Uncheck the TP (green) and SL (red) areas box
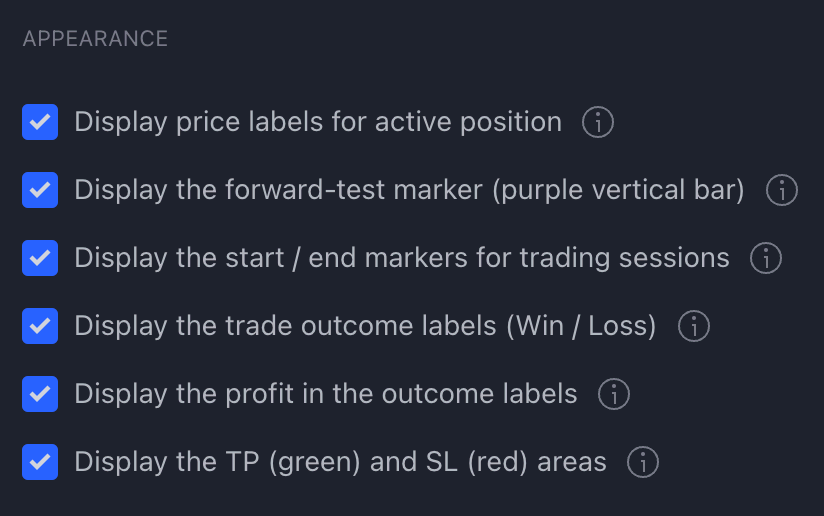The height and width of the screenshot is (516, 824). (40, 462)
